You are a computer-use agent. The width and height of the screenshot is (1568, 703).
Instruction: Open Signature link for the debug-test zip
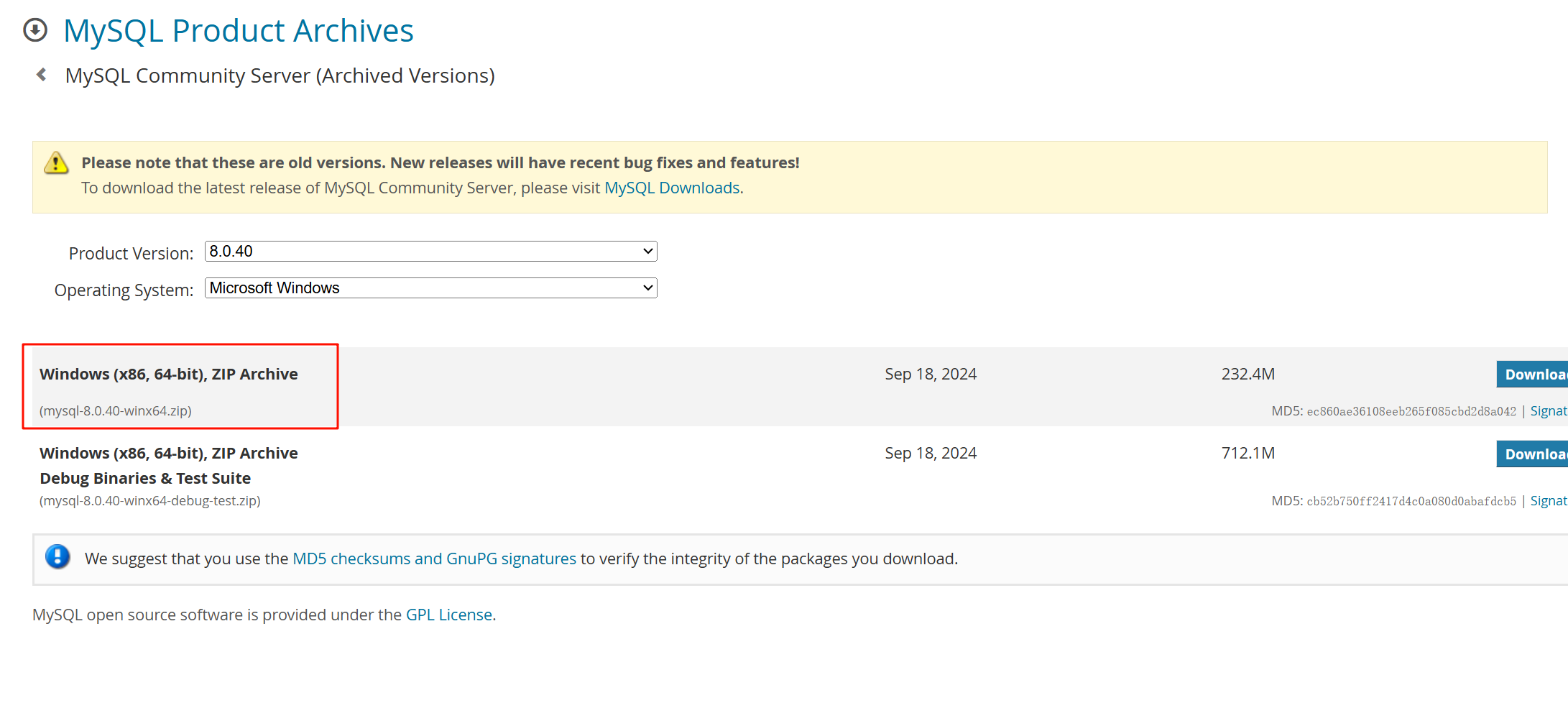(1549, 501)
